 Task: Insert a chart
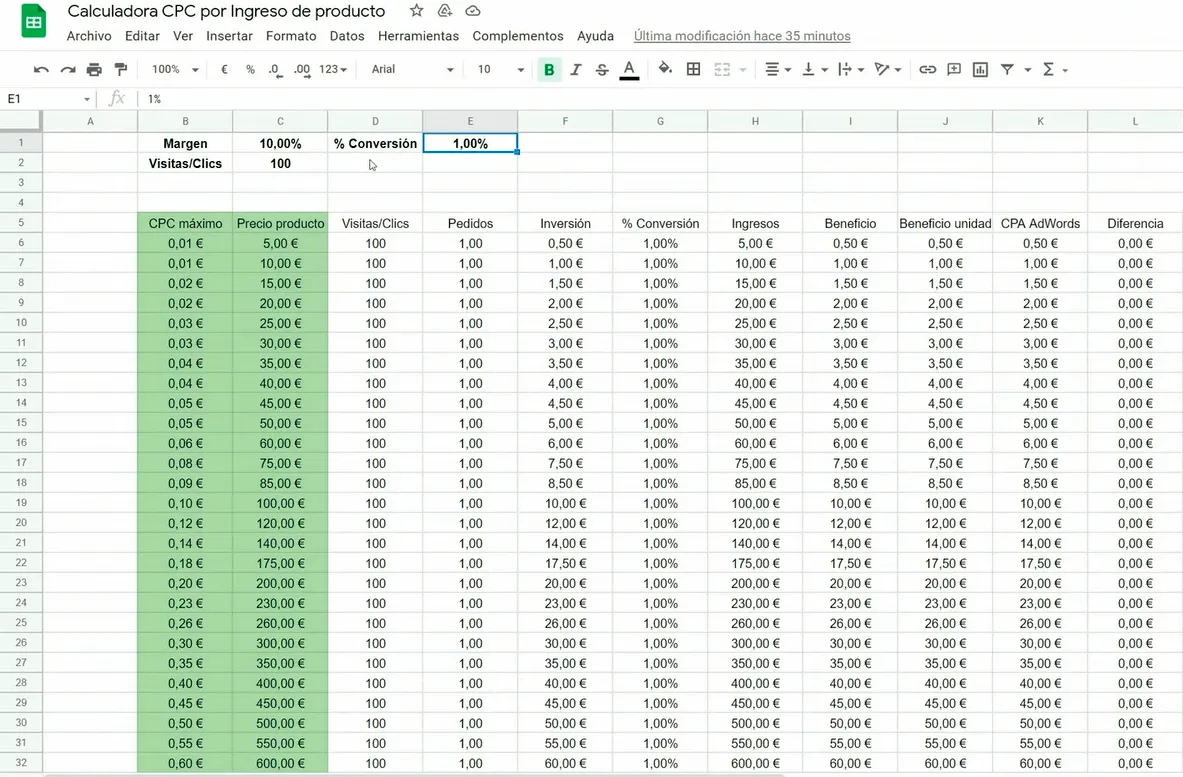[x=981, y=69]
